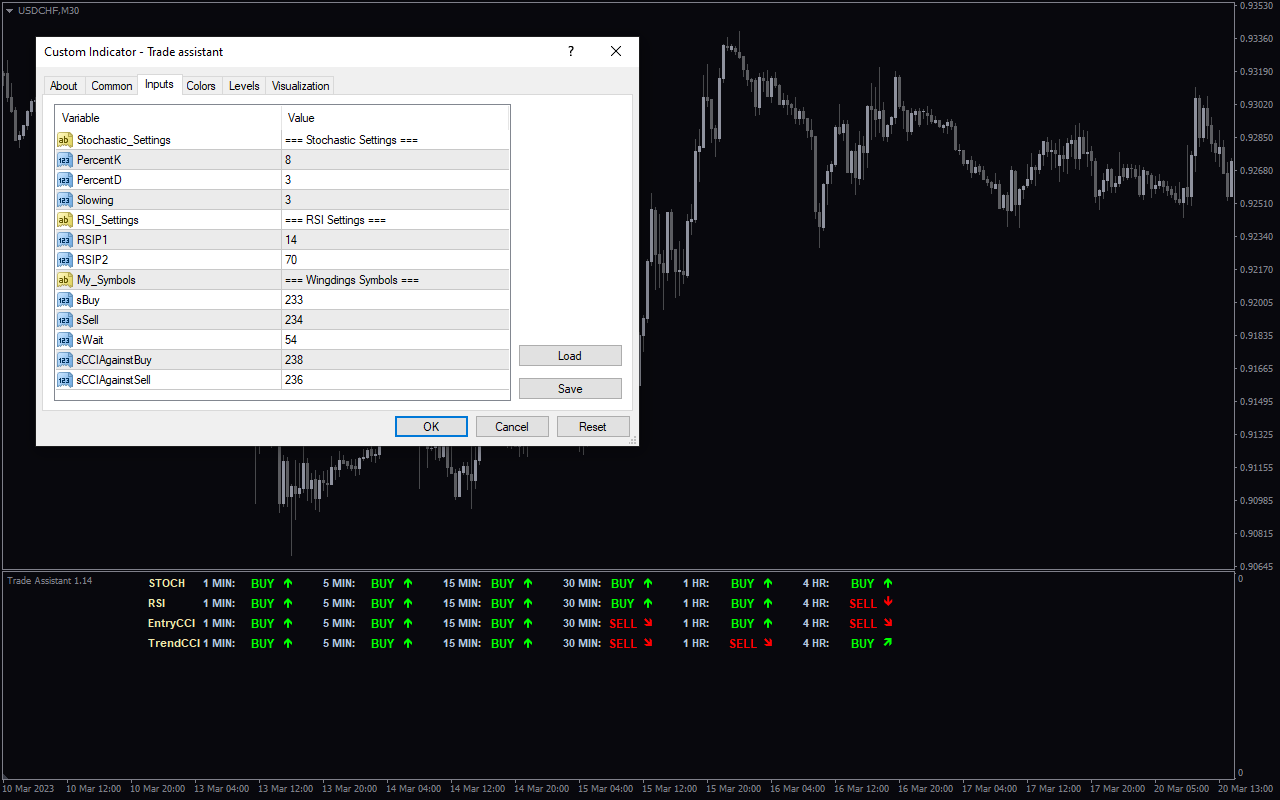Click '=== RSI Settings ===' value text

click(x=335, y=220)
